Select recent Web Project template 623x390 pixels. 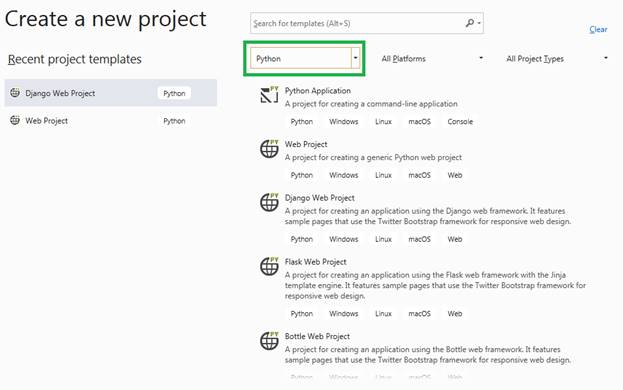(111, 121)
